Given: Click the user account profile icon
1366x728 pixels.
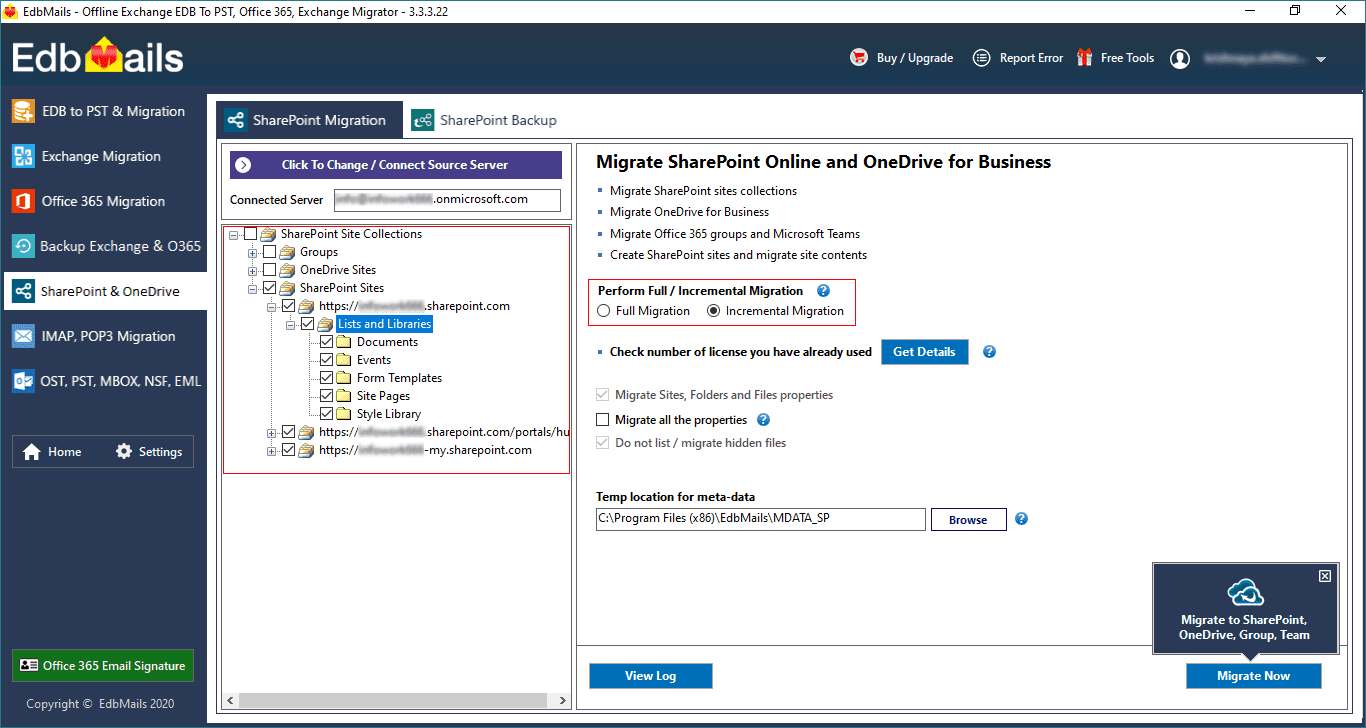Looking at the screenshot, I should click(x=1180, y=59).
